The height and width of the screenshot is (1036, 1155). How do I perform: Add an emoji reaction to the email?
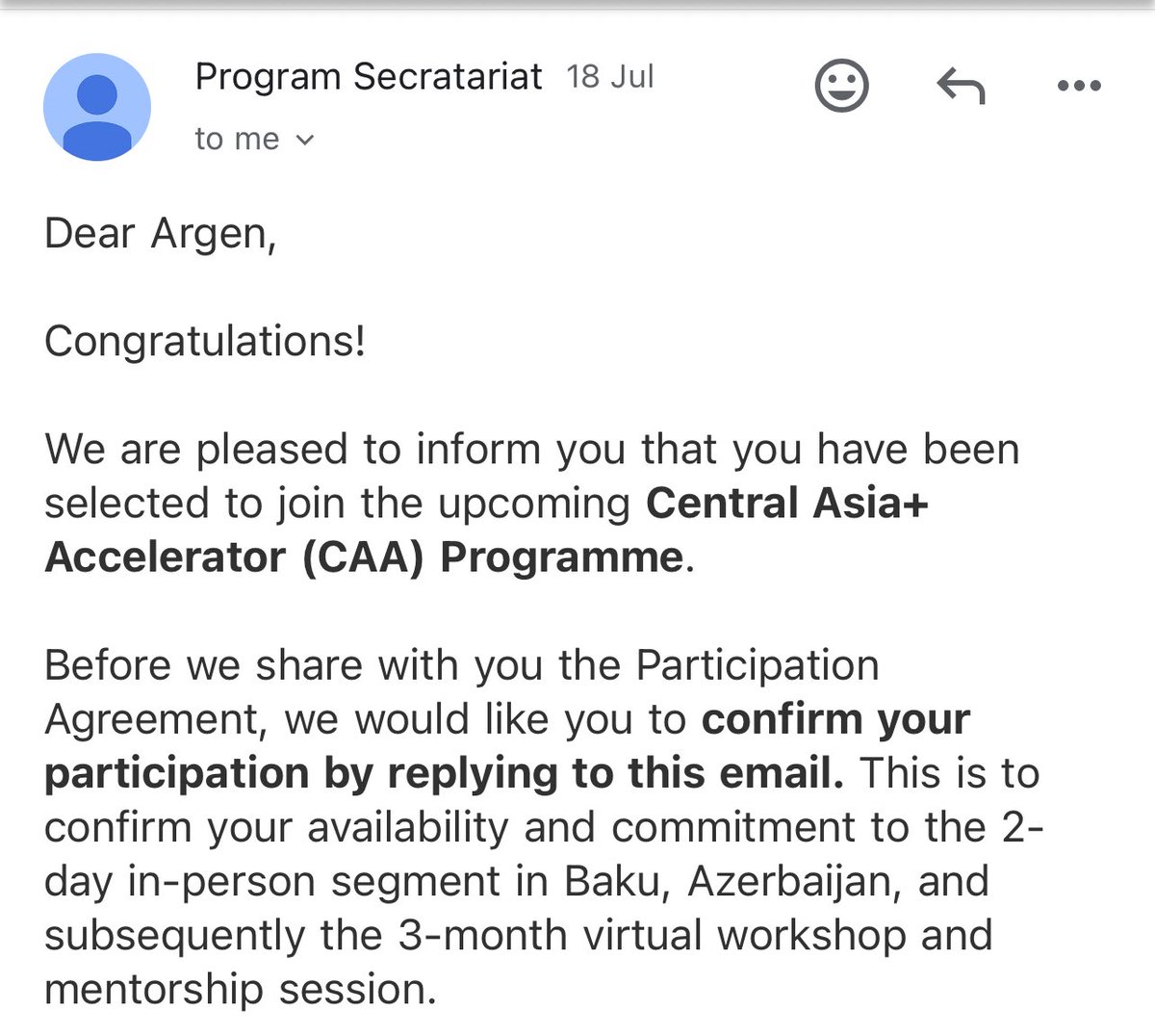coord(842,85)
